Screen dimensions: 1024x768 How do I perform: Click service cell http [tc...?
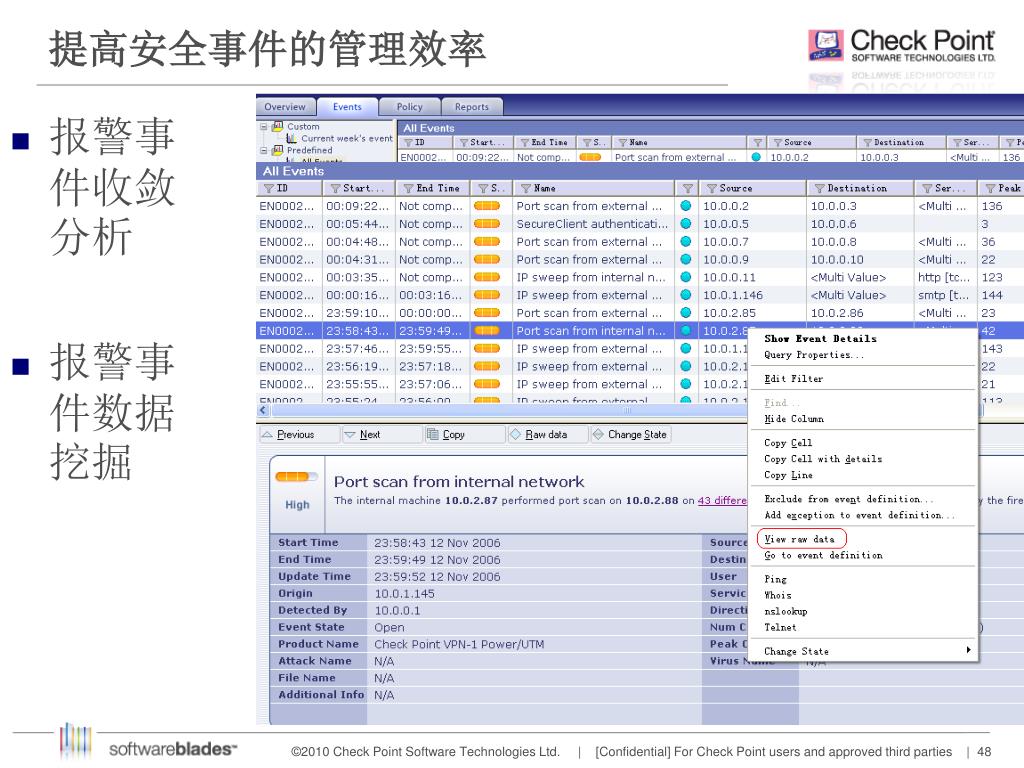[x=944, y=278]
